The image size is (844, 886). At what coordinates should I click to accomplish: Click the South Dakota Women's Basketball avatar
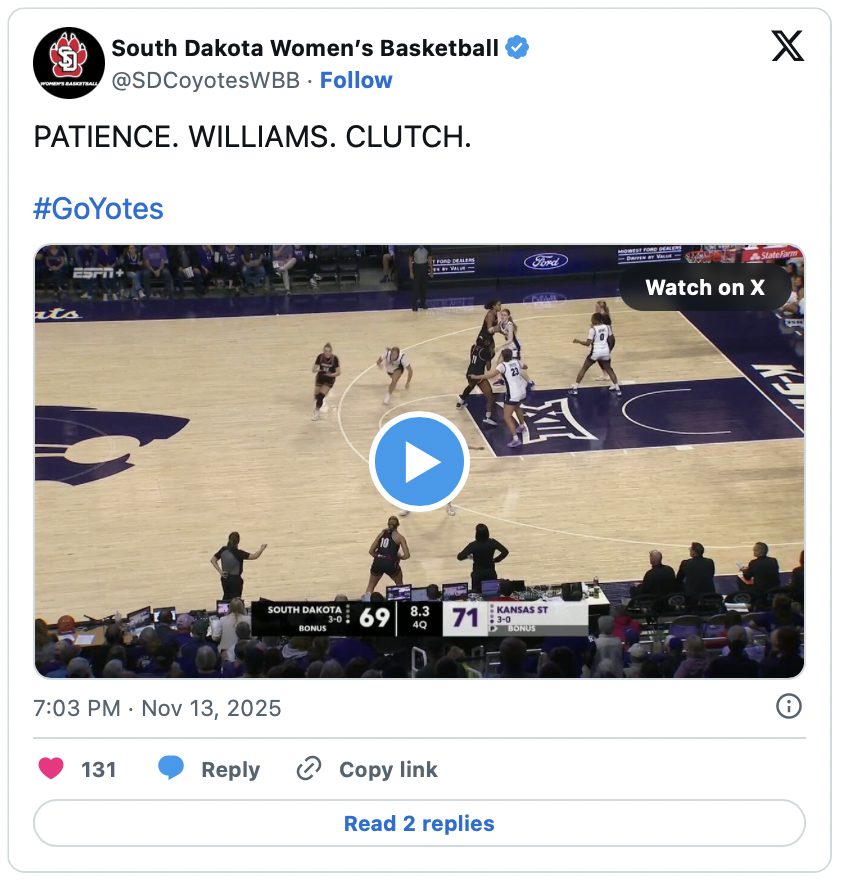(69, 63)
